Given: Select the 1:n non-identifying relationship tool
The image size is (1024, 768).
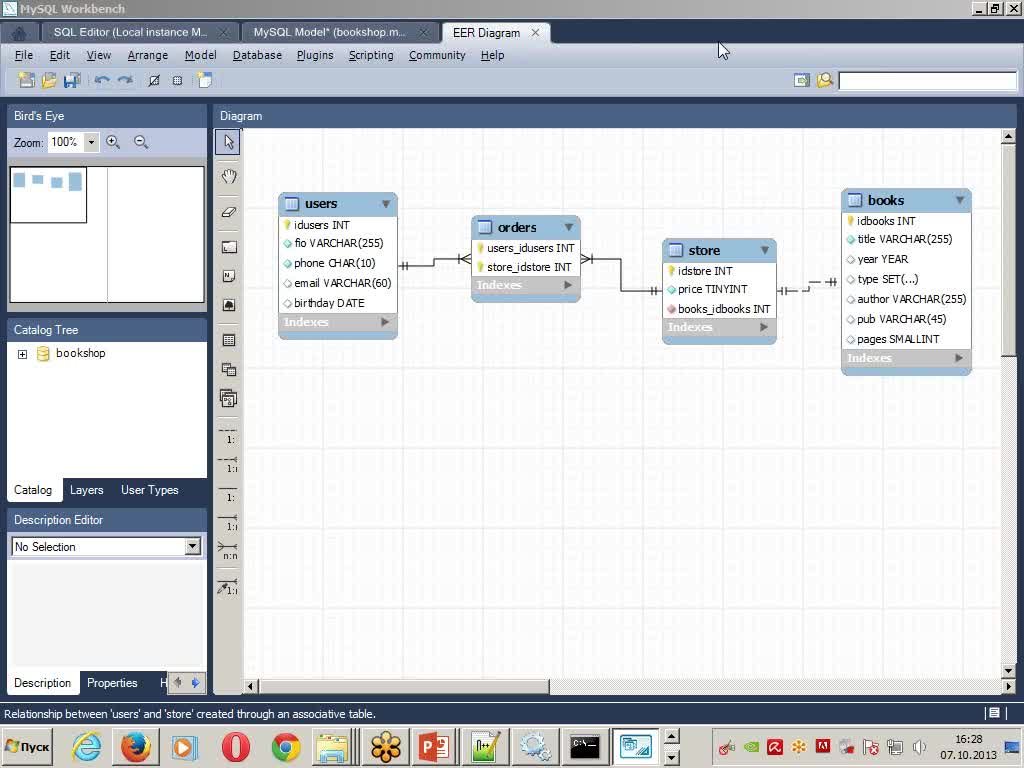Looking at the screenshot, I should tap(228, 464).
